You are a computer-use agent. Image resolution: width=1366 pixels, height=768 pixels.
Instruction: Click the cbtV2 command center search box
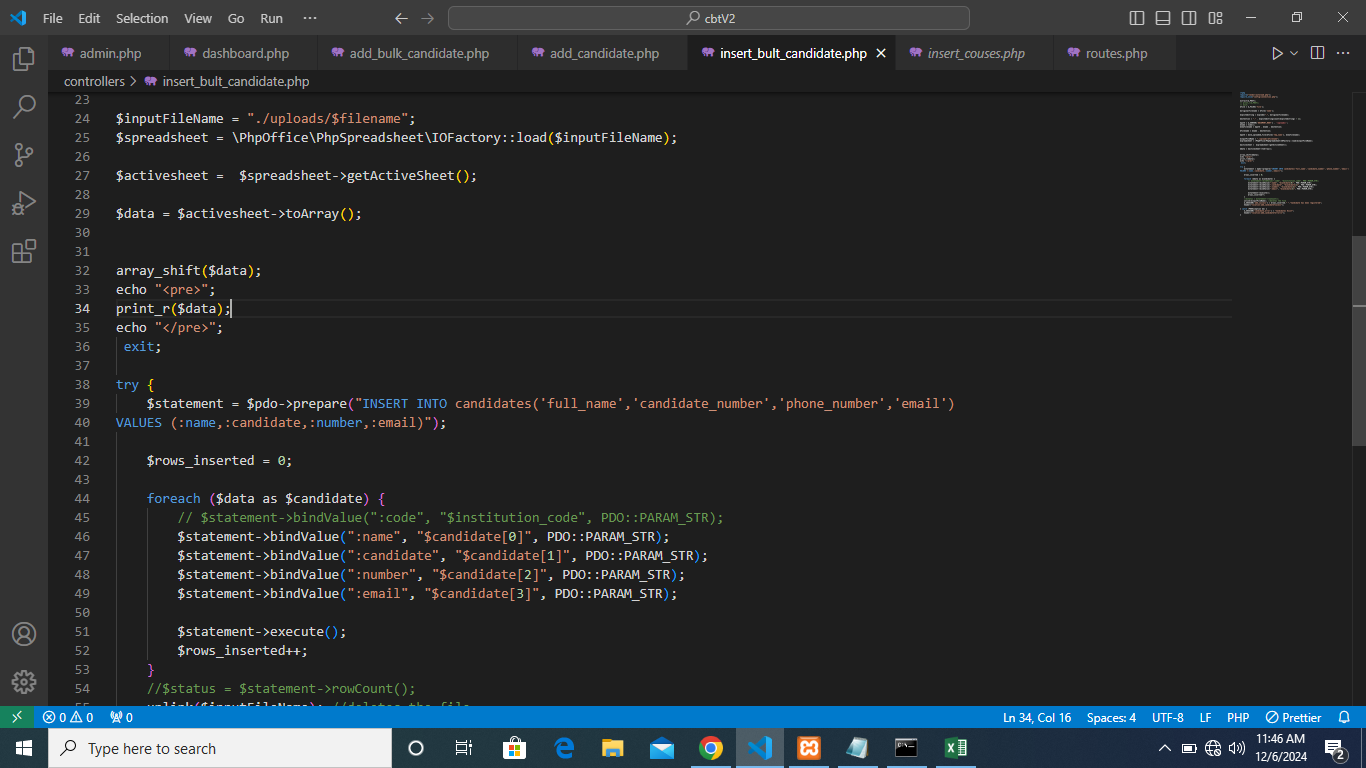tap(709, 18)
